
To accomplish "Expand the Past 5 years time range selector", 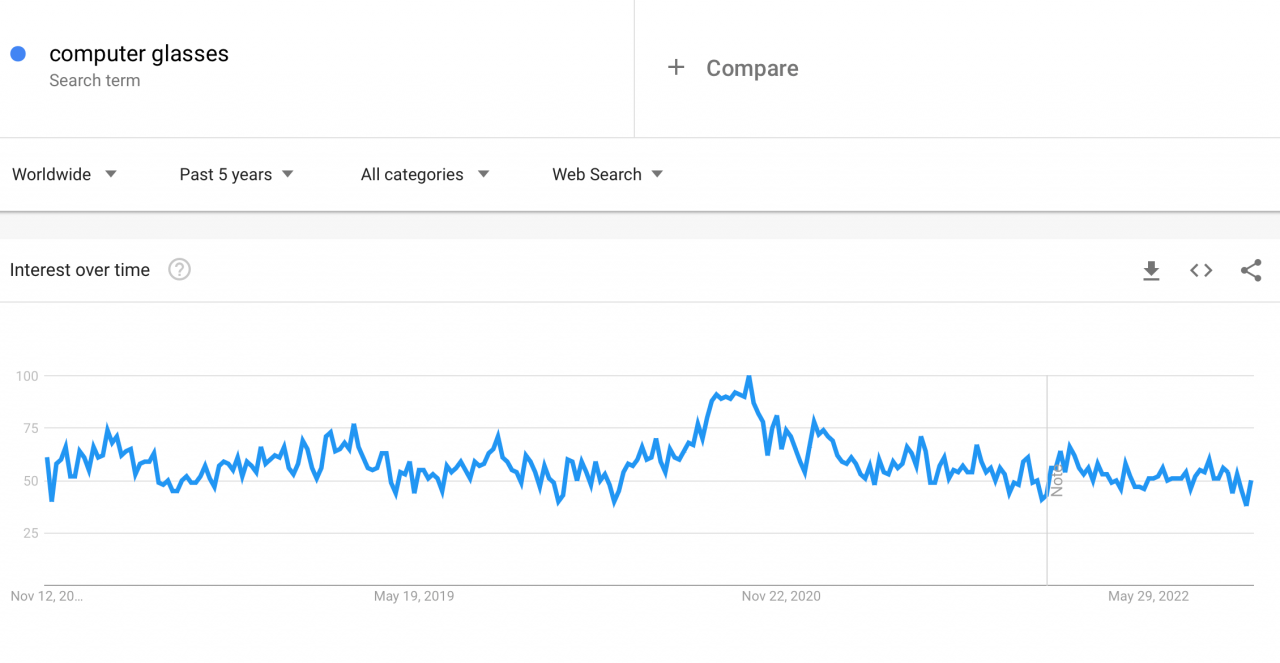I will click(236, 174).
